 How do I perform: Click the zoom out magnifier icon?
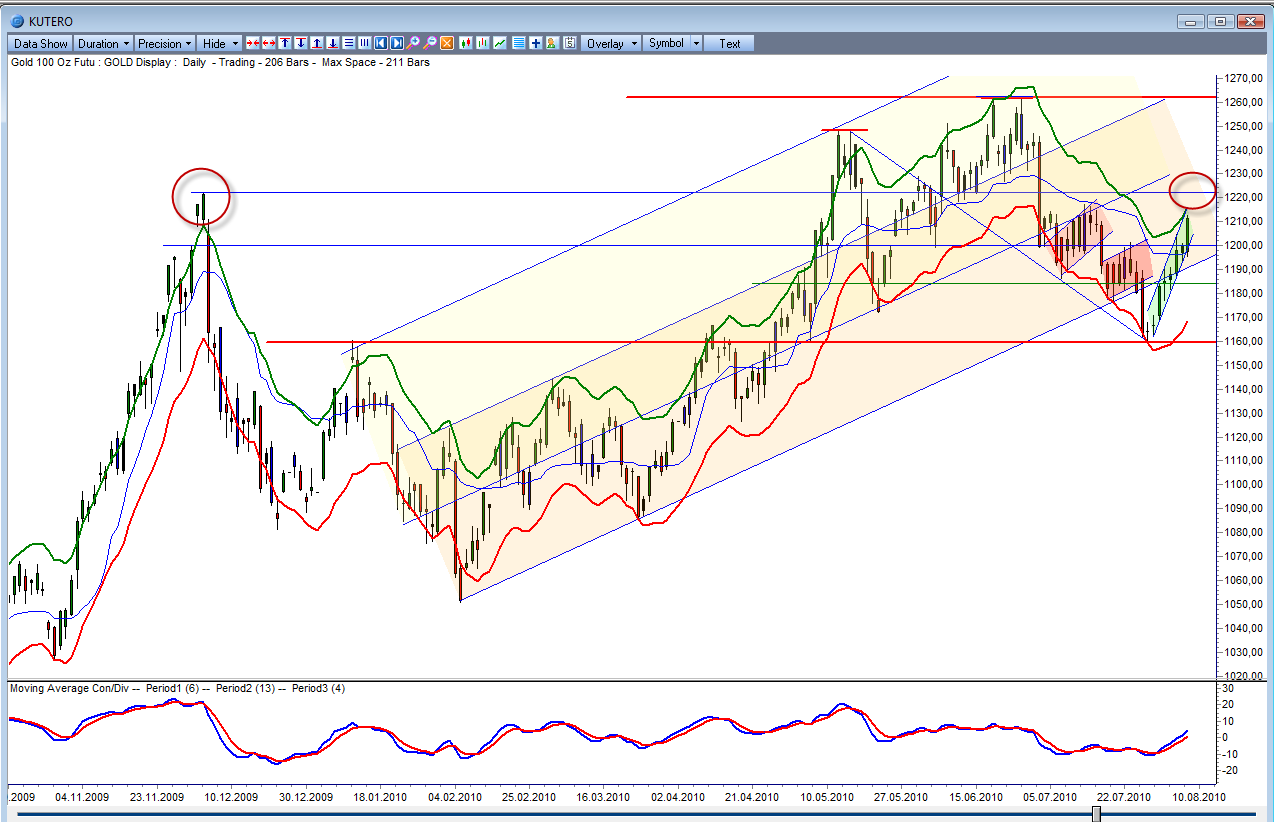(x=430, y=43)
